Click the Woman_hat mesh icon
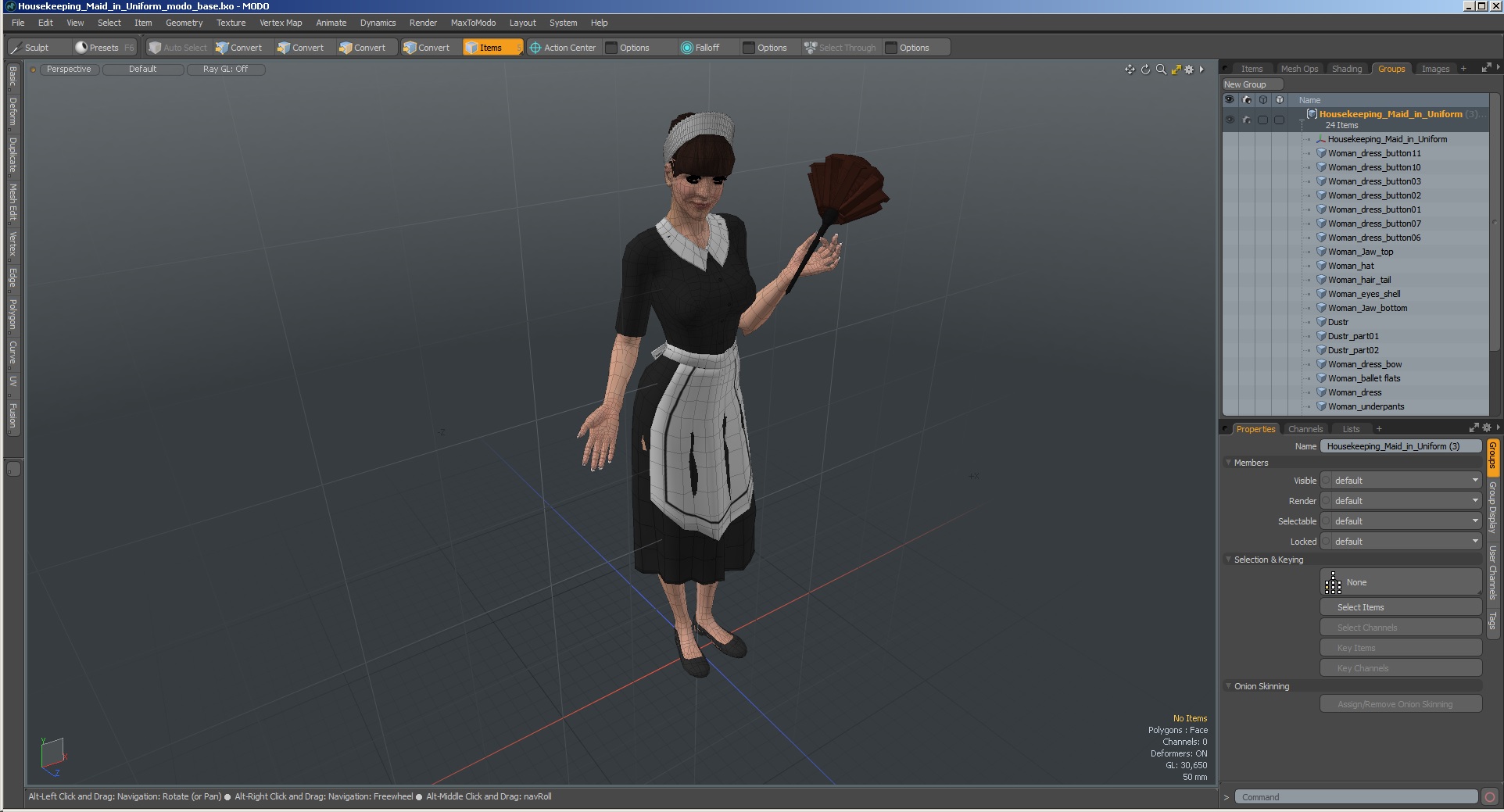Viewport: 1504px width, 812px height. click(1321, 266)
